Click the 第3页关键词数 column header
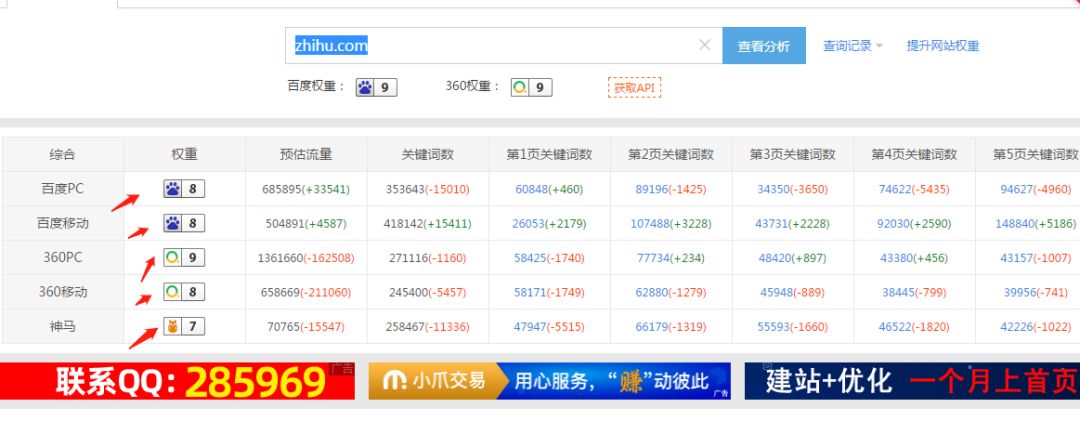Viewport: 1080px width, 421px height. [793, 154]
